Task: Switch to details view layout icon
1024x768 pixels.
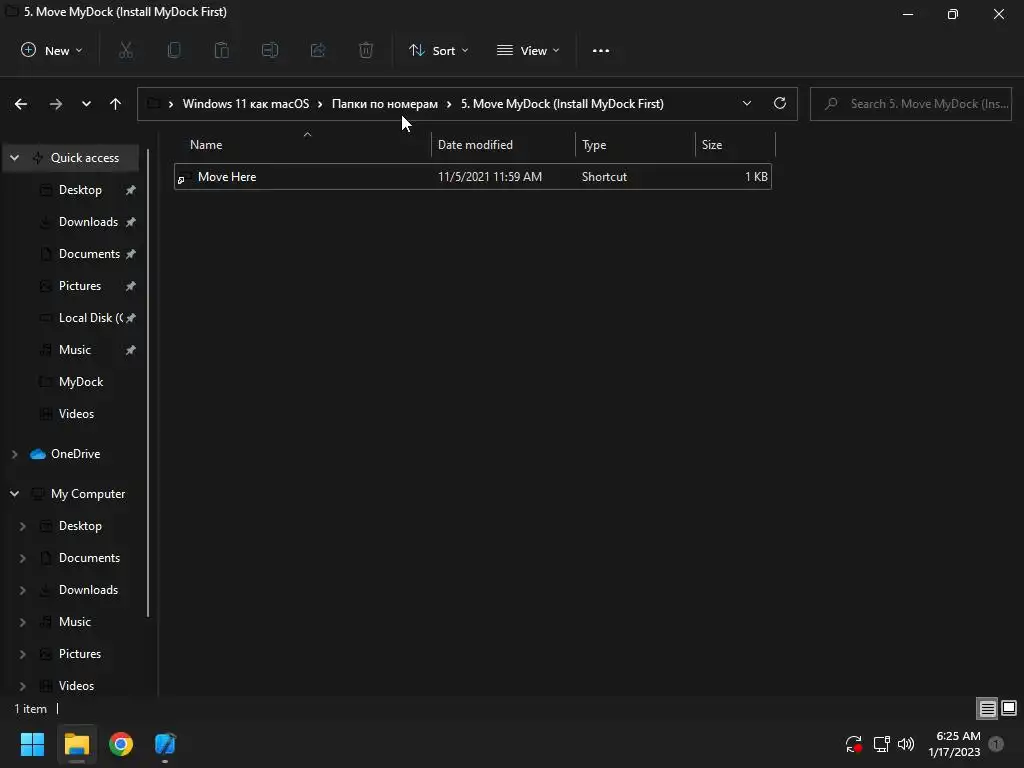Action: 987,709
